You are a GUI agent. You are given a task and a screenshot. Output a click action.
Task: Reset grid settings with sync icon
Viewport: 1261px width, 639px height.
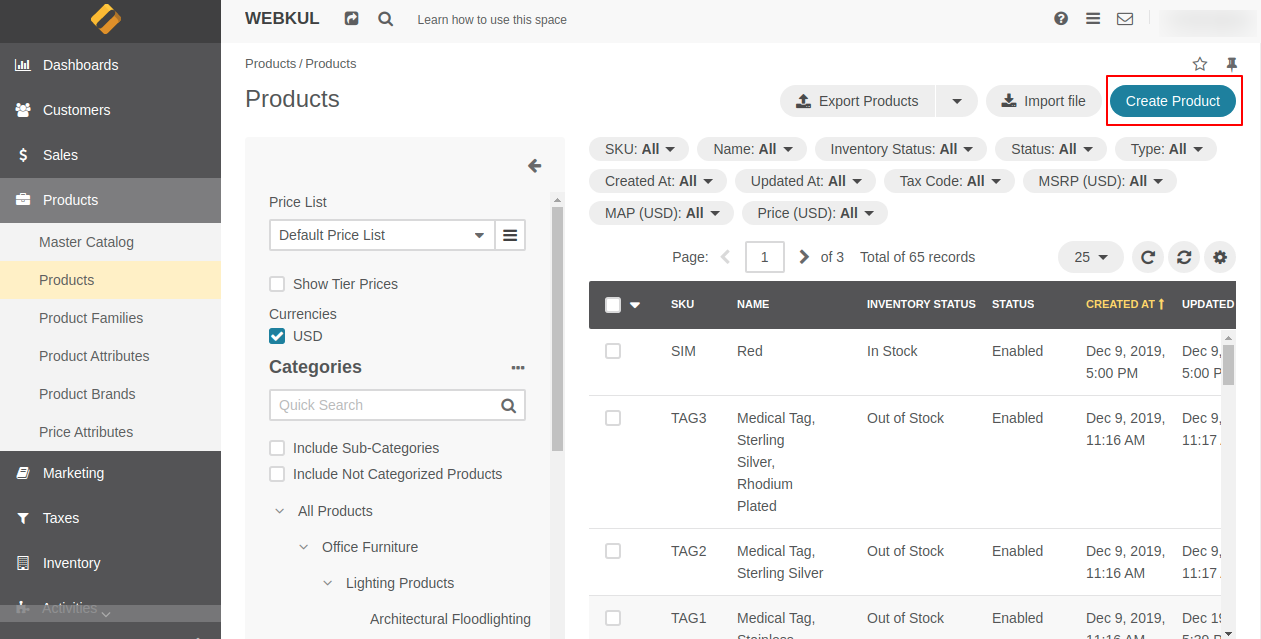coord(1184,257)
